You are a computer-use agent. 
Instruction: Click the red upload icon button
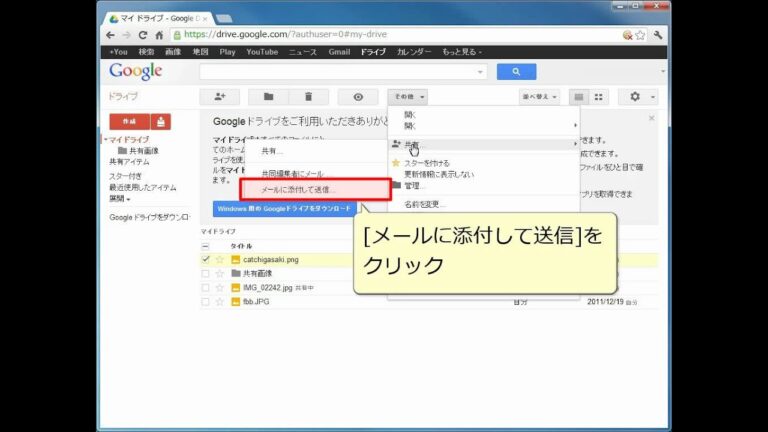tap(161, 121)
